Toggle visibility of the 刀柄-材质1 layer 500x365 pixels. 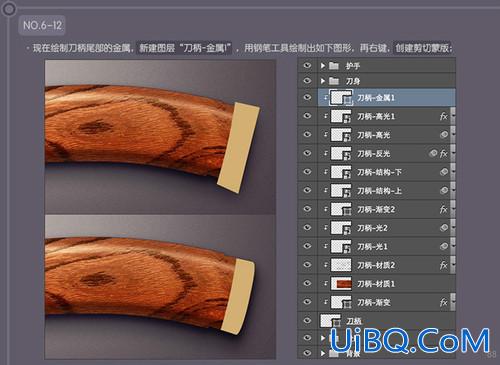click(307, 283)
